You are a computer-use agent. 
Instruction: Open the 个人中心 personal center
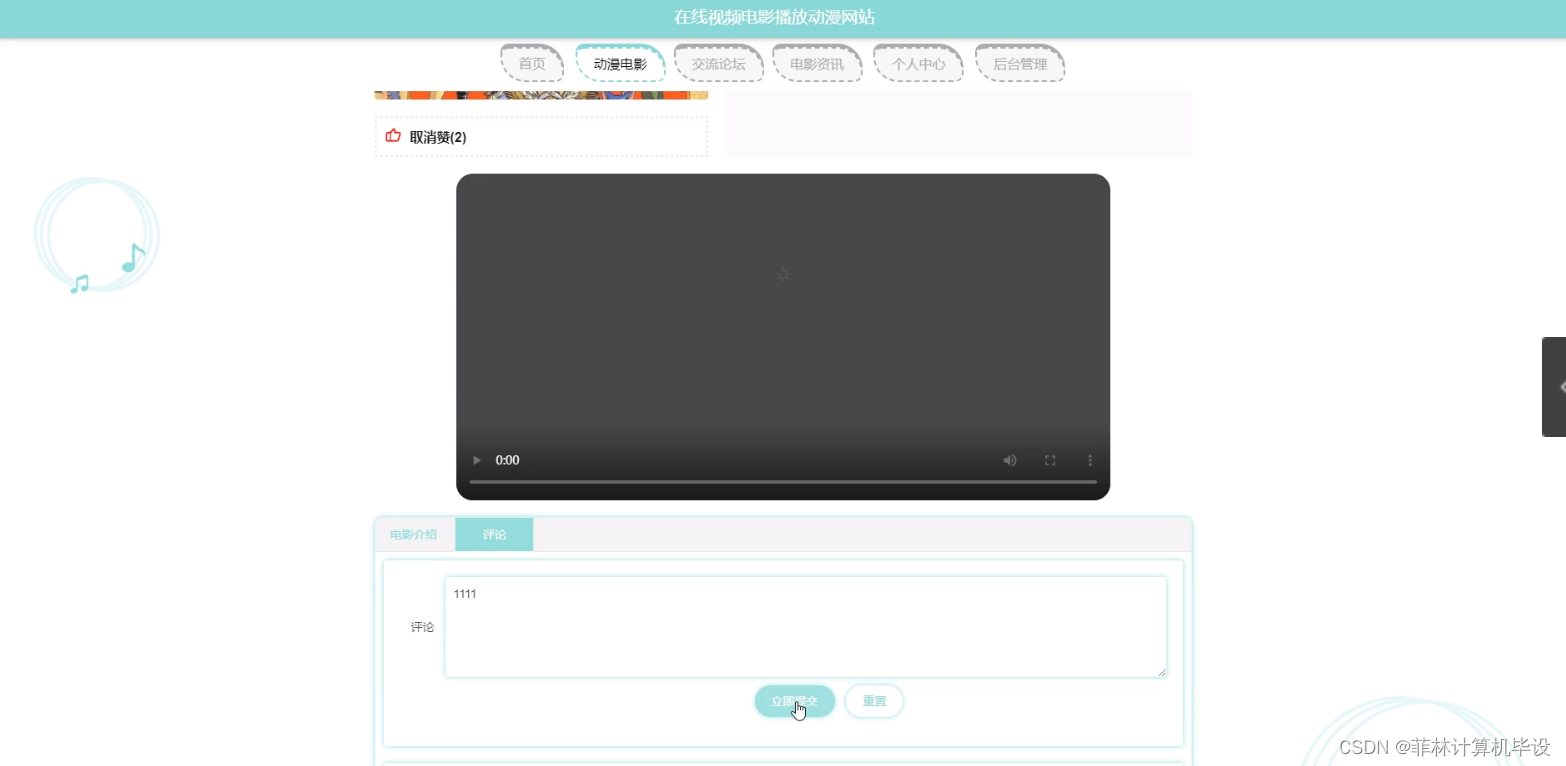(x=918, y=63)
